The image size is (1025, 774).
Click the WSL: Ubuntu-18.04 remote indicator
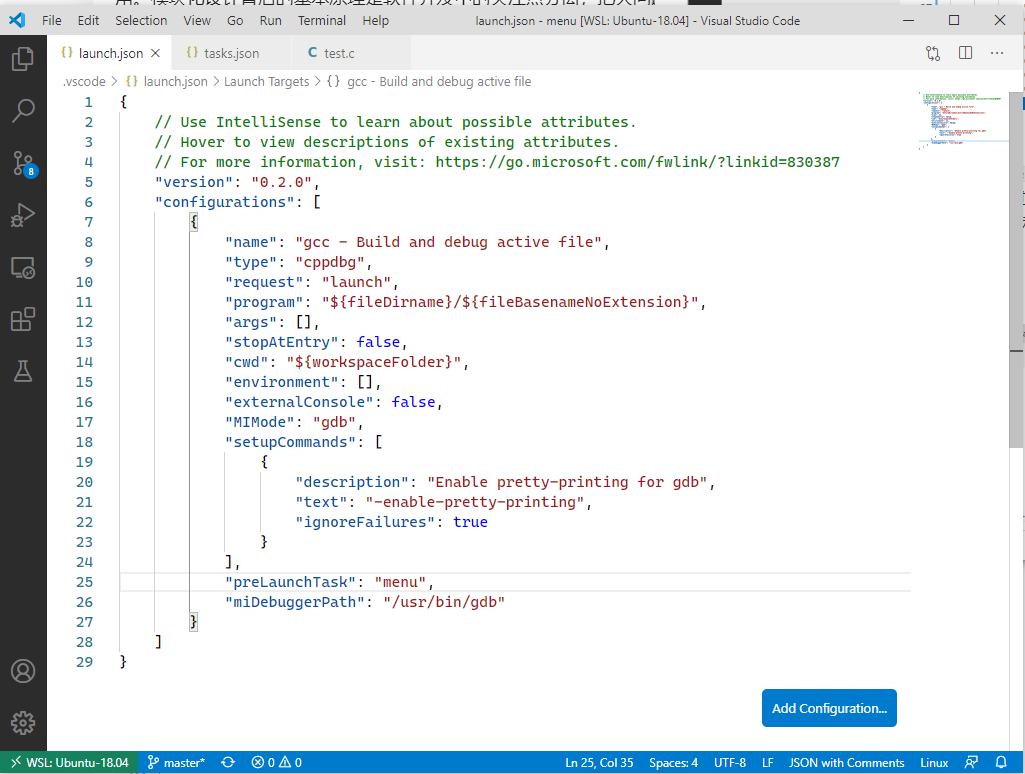click(69, 762)
